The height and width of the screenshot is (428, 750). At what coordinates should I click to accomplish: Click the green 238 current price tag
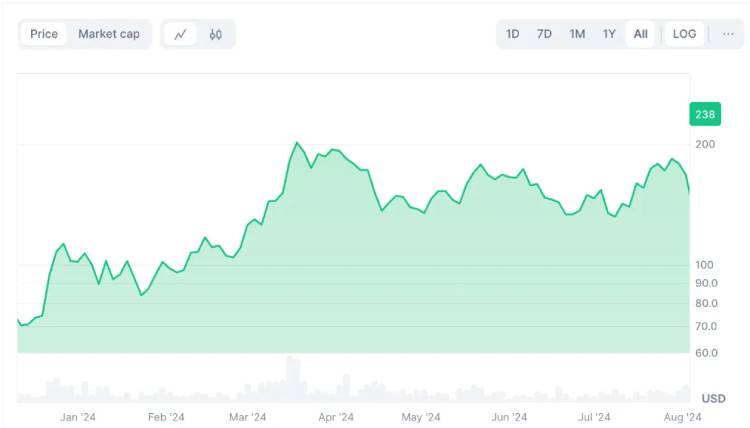pyautogui.click(x=705, y=115)
